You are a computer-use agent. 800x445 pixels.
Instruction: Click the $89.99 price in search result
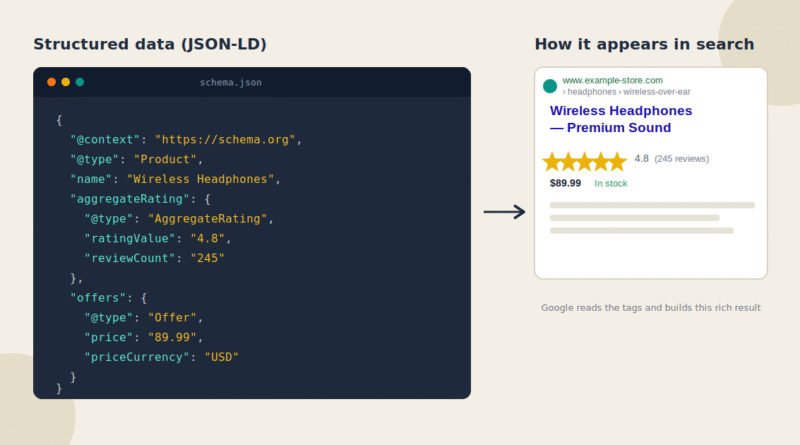tap(565, 183)
